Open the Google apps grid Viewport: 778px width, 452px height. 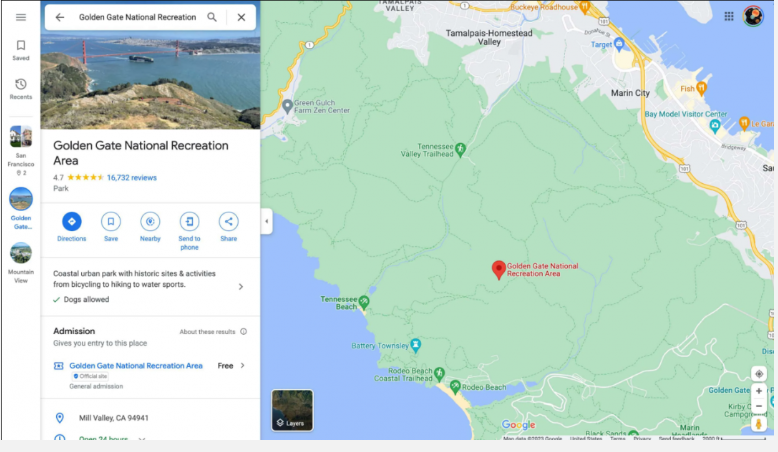[x=729, y=16]
